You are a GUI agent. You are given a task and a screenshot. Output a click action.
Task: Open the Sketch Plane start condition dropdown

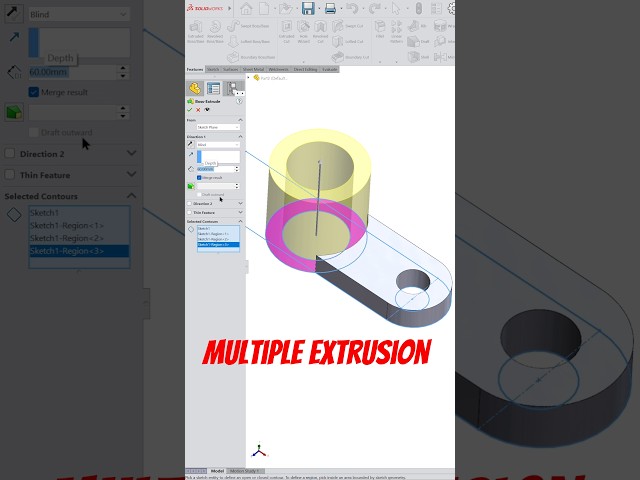[218, 127]
